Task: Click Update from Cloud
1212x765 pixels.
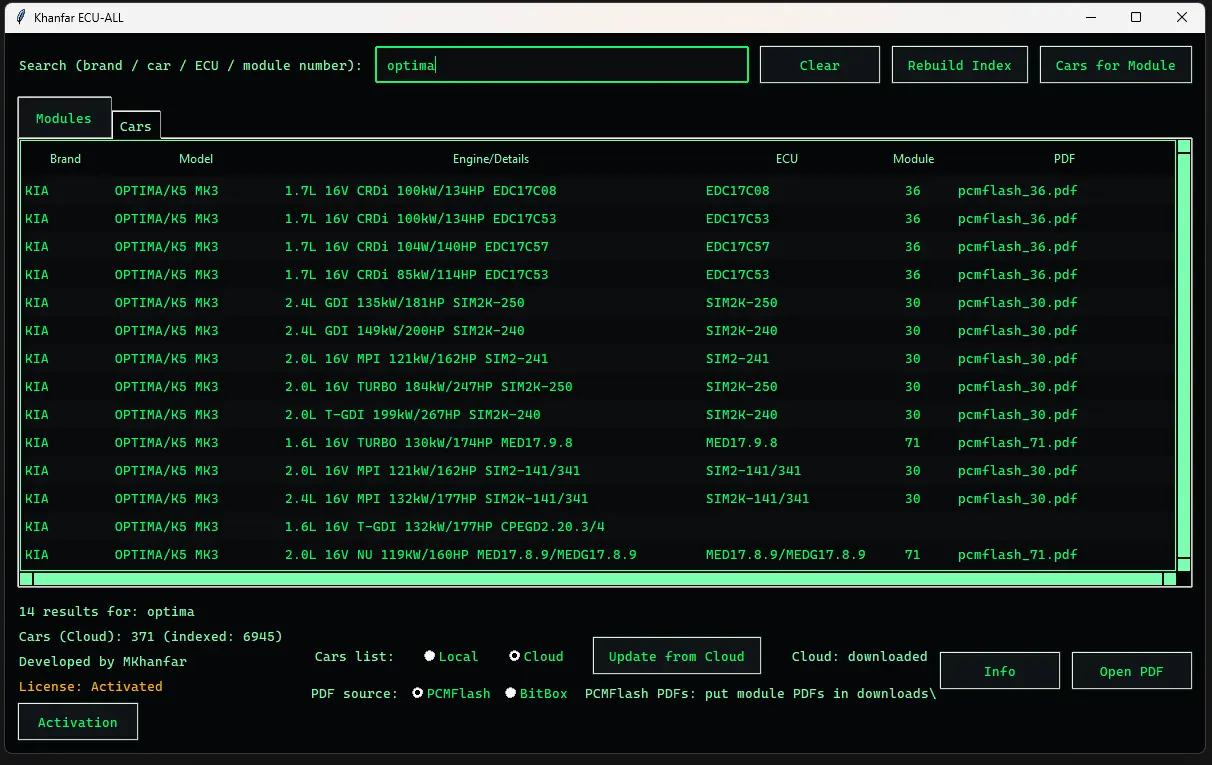Action: tap(676, 656)
